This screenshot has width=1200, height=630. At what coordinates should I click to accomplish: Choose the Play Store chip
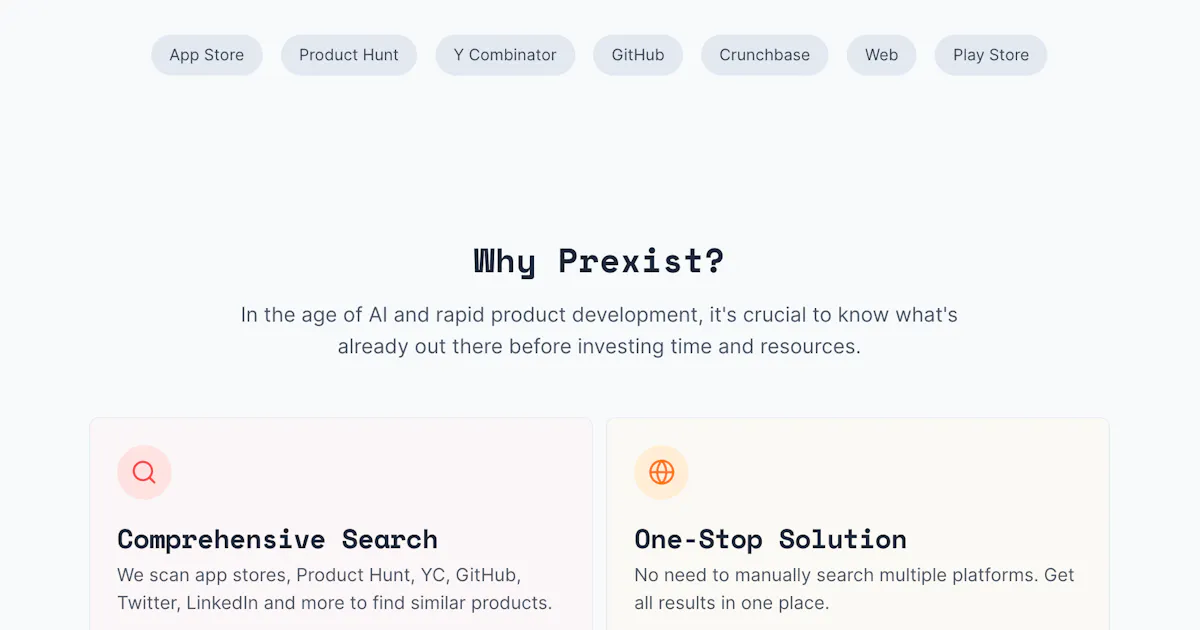(991, 55)
